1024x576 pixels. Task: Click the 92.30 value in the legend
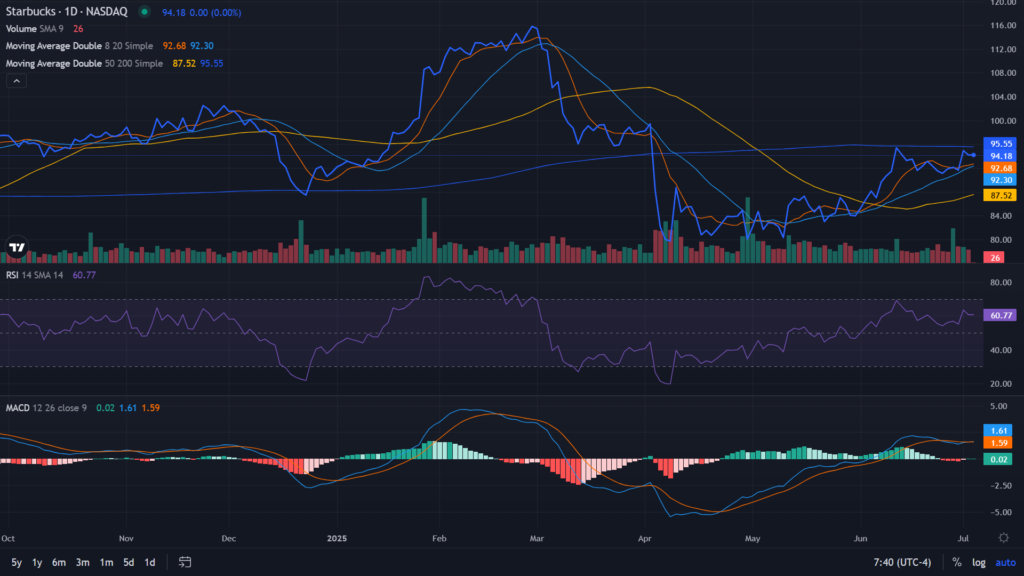tap(202, 46)
